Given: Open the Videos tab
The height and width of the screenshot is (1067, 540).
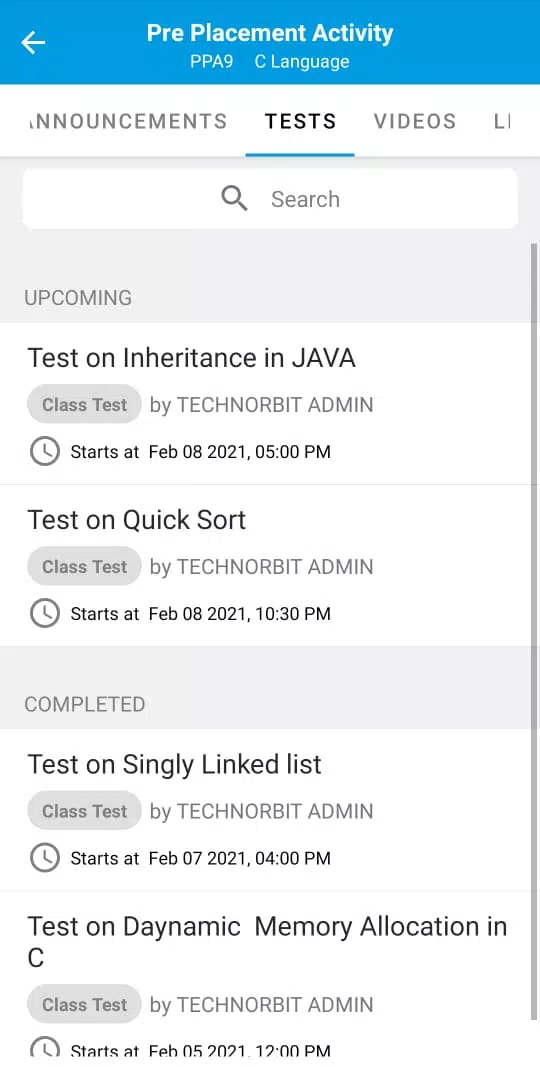Looking at the screenshot, I should click(x=415, y=121).
